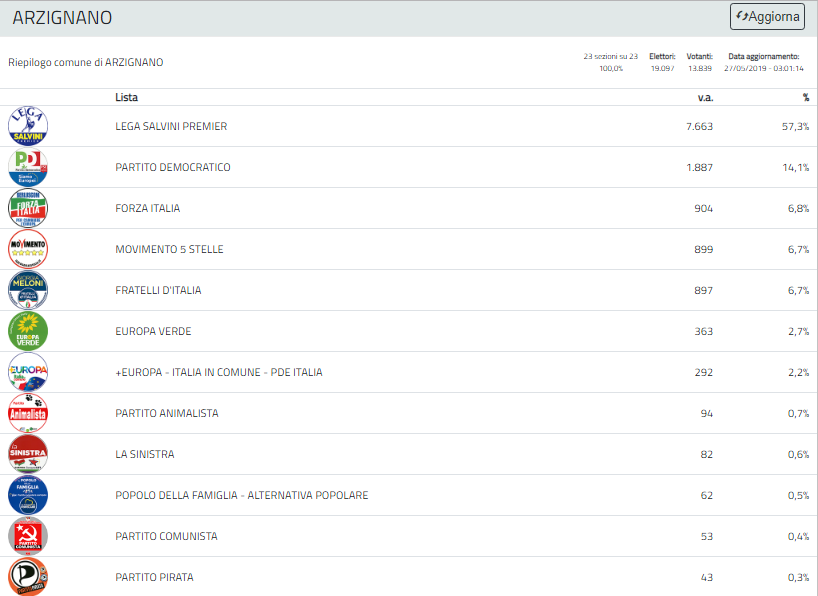Image resolution: width=818 pixels, height=596 pixels.
Task: Click the Partito Pirata logo
Action: (x=28, y=577)
